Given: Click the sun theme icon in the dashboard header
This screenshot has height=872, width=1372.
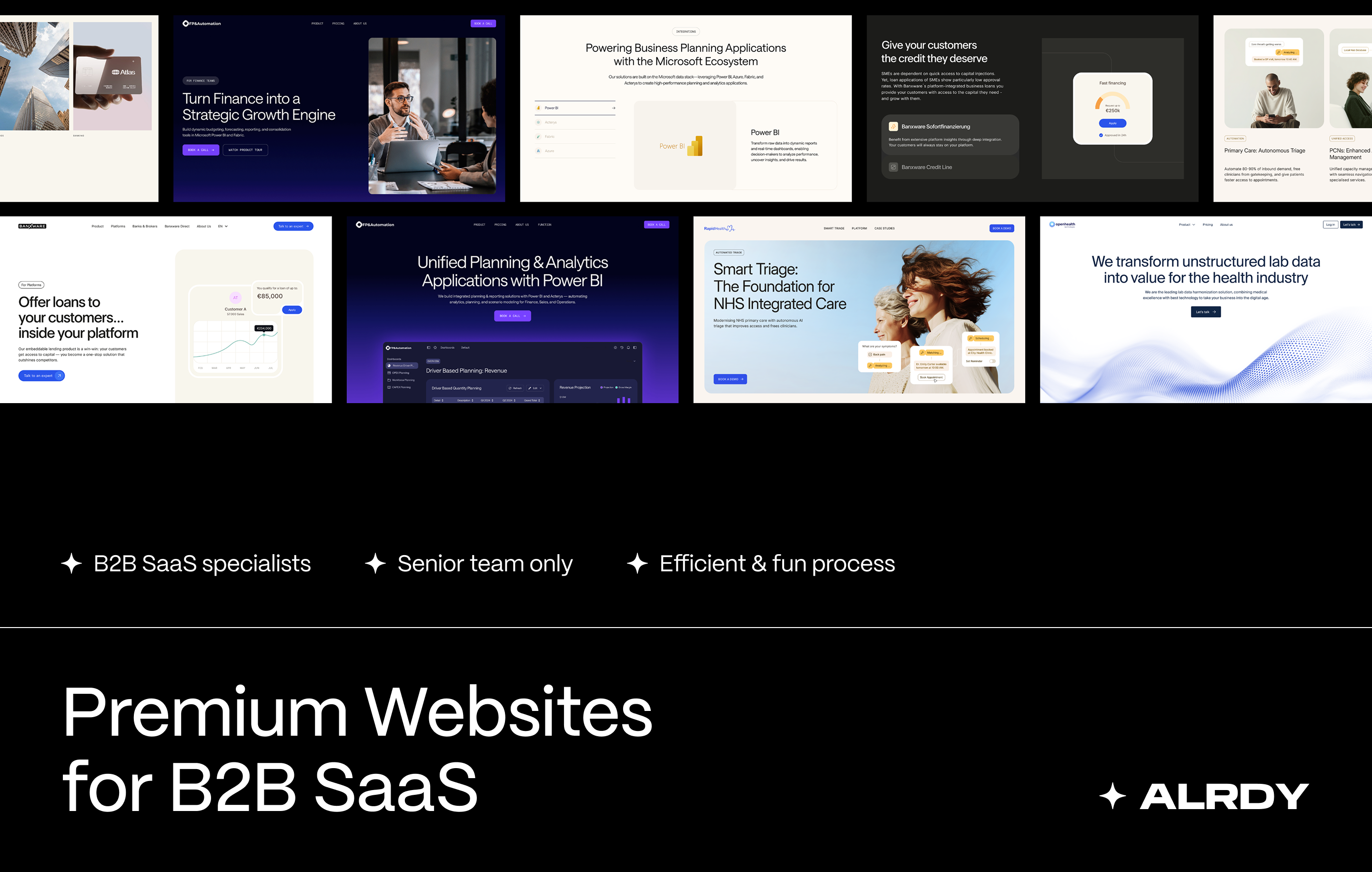Looking at the screenshot, I should [x=615, y=347].
